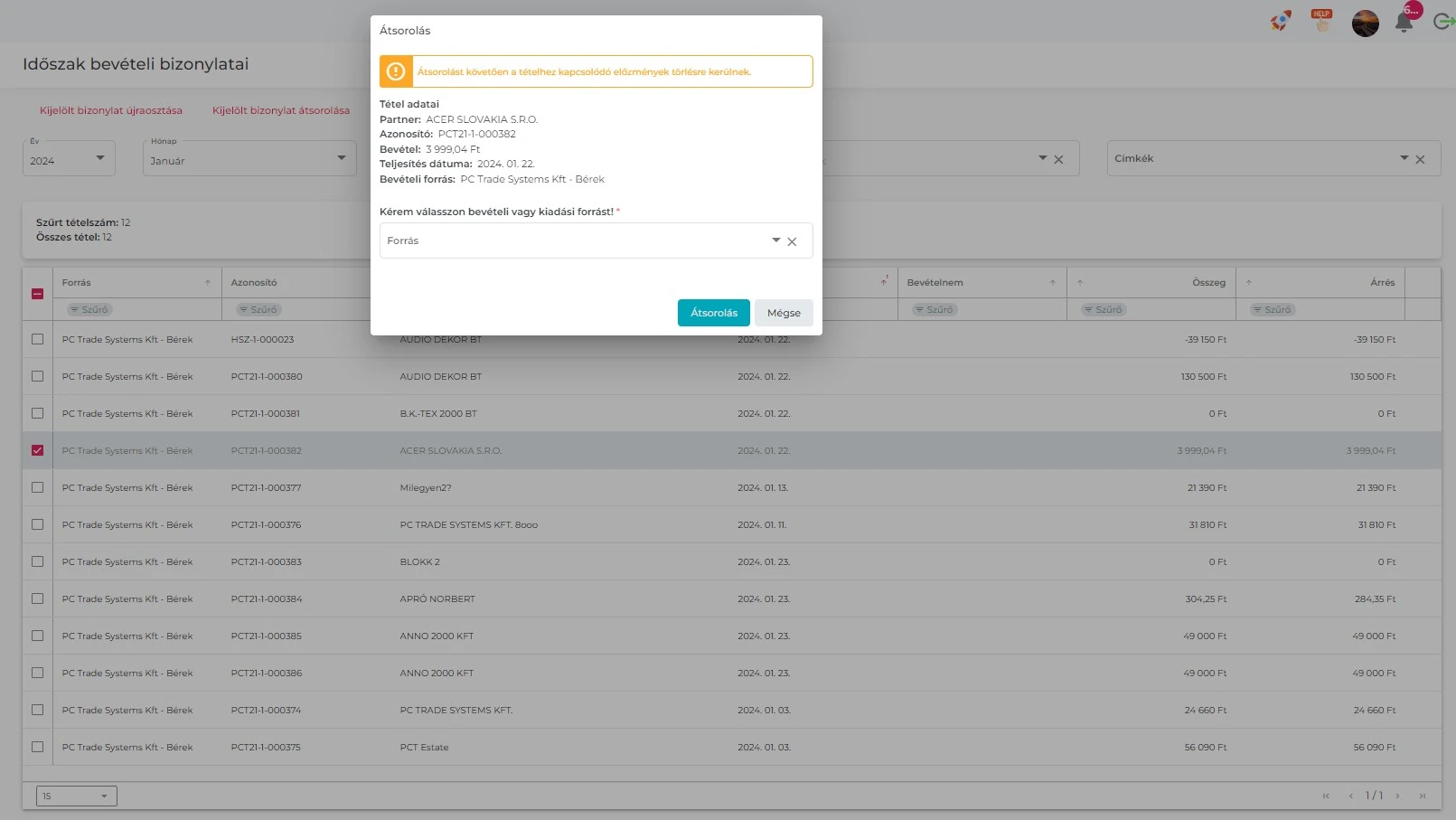
Task: Clear the Címkék filter with X icon
Action: (x=1420, y=159)
